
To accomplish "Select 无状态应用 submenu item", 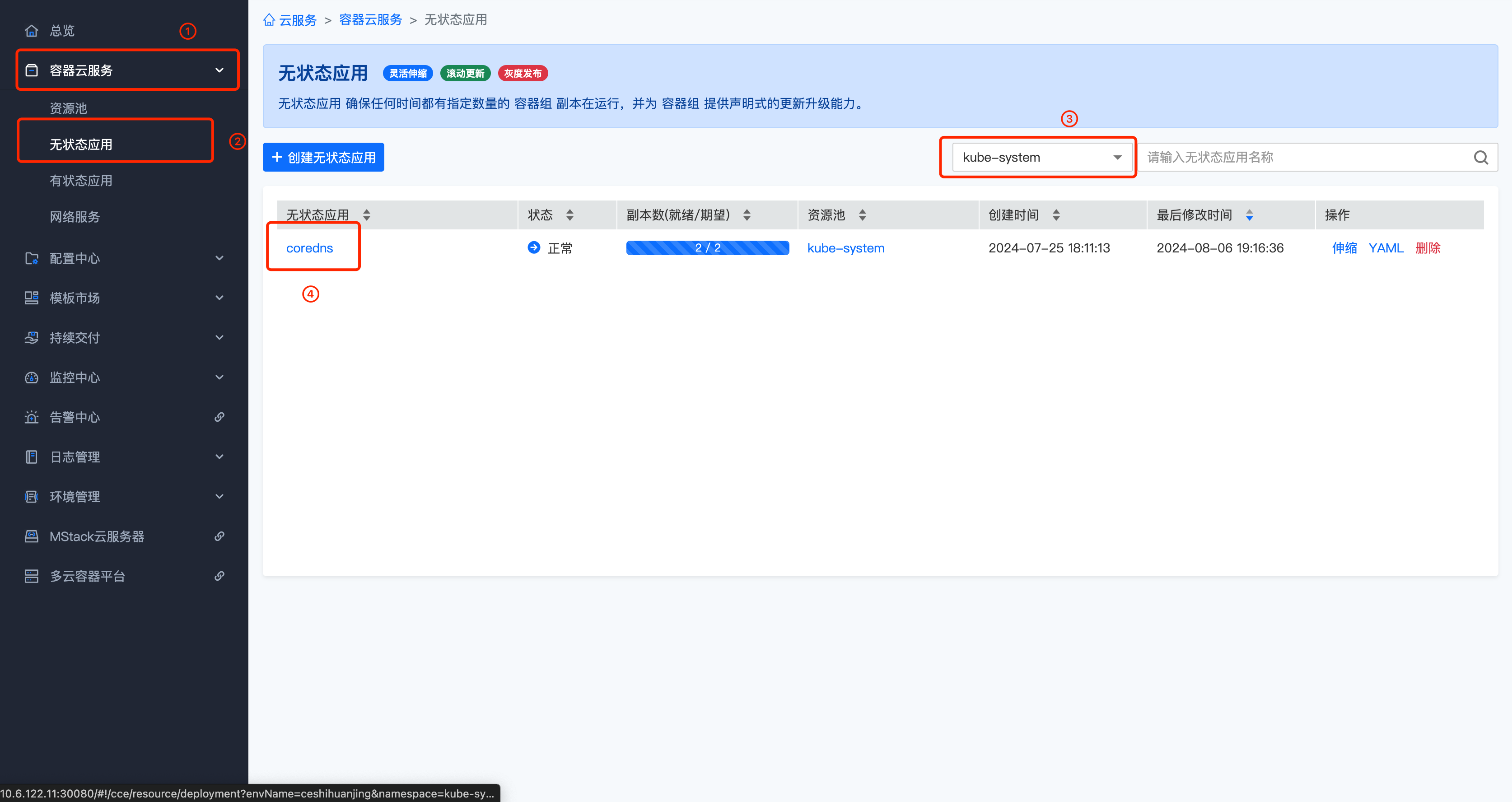I will pyautogui.click(x=81, y=145).
